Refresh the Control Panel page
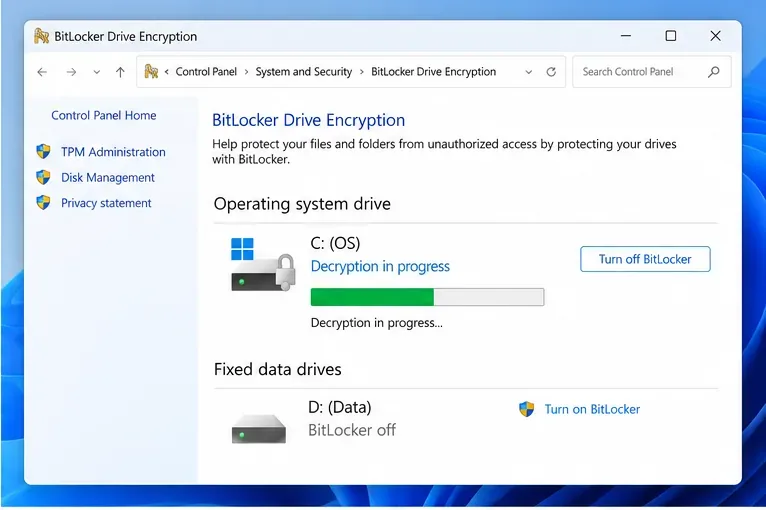This screenshot has height=510, width=766. coord(551,72)
